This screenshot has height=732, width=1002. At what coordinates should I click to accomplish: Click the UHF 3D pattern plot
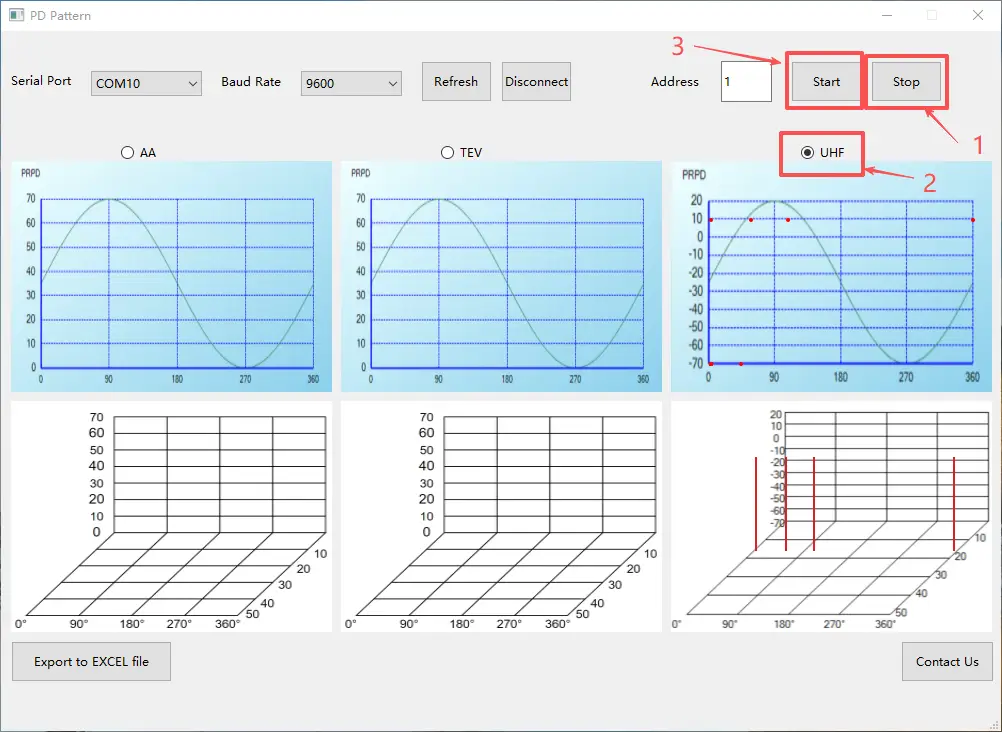(x=831, y=517)
